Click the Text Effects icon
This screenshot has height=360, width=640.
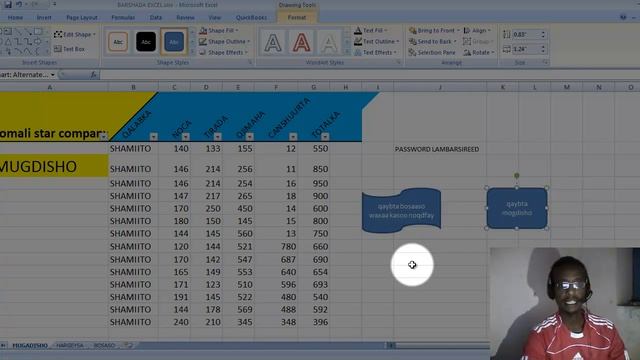[358, 53]
